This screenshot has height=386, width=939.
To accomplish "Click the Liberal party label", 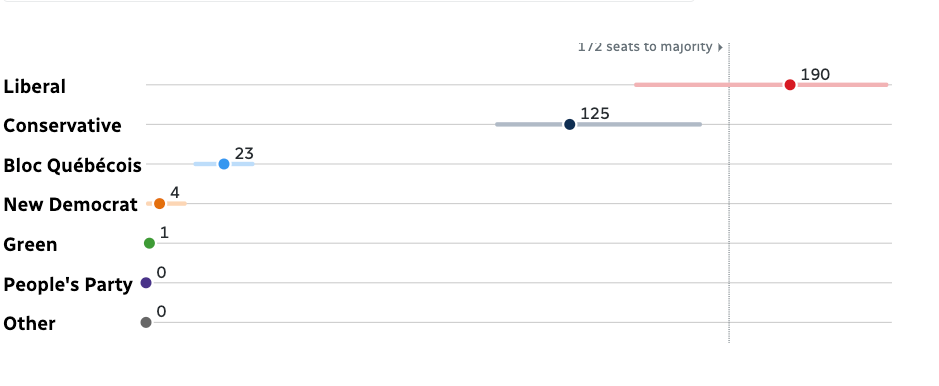I will [x=35, y=87].
